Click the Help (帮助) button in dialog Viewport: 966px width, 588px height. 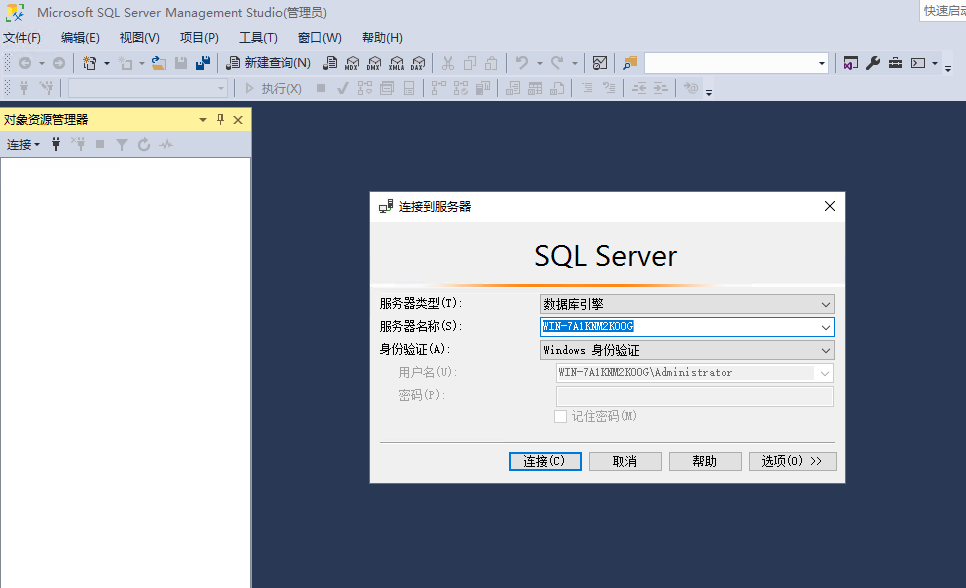705,461
